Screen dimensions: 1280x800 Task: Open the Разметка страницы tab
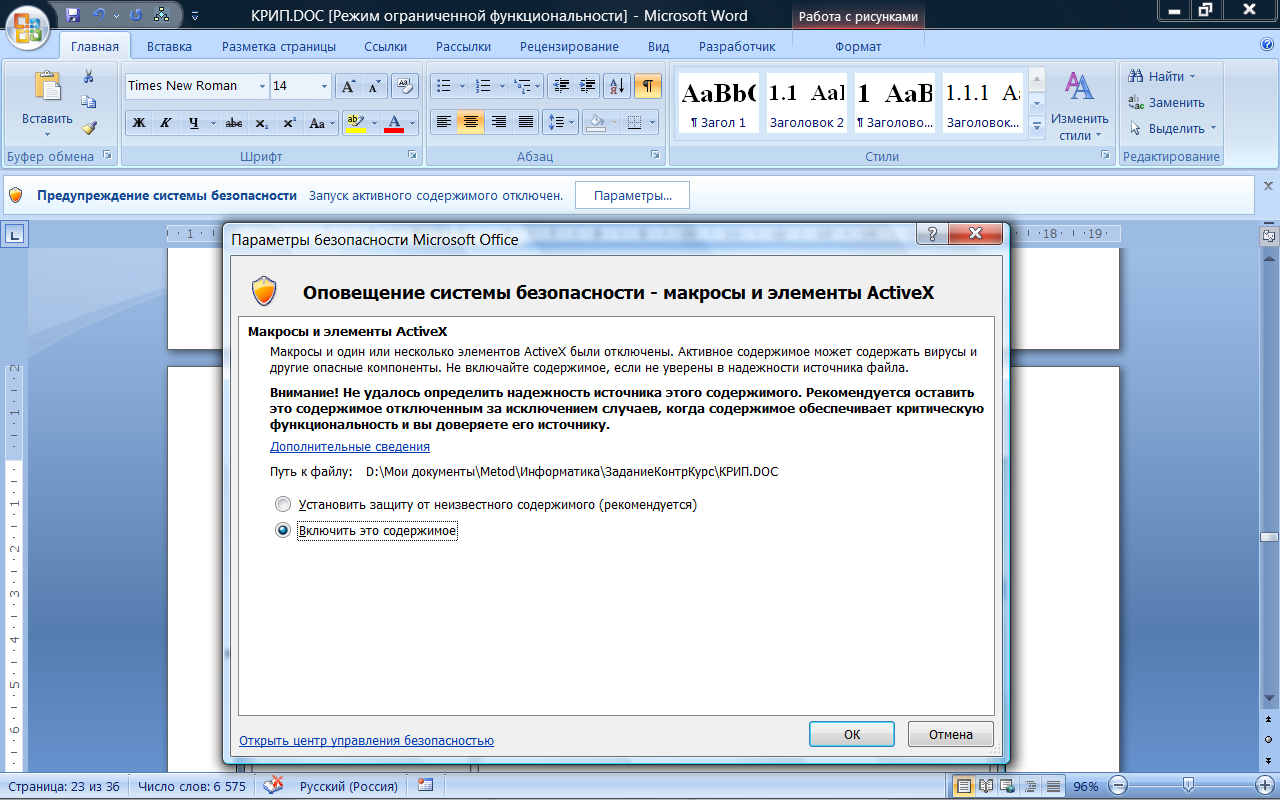(x=279, y=46)
